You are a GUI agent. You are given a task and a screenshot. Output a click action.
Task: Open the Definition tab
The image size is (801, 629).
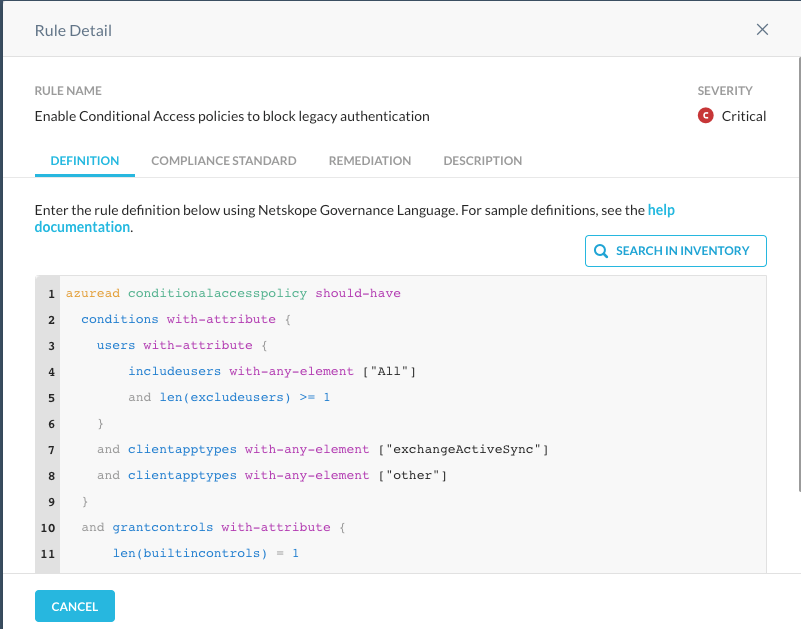85,160
